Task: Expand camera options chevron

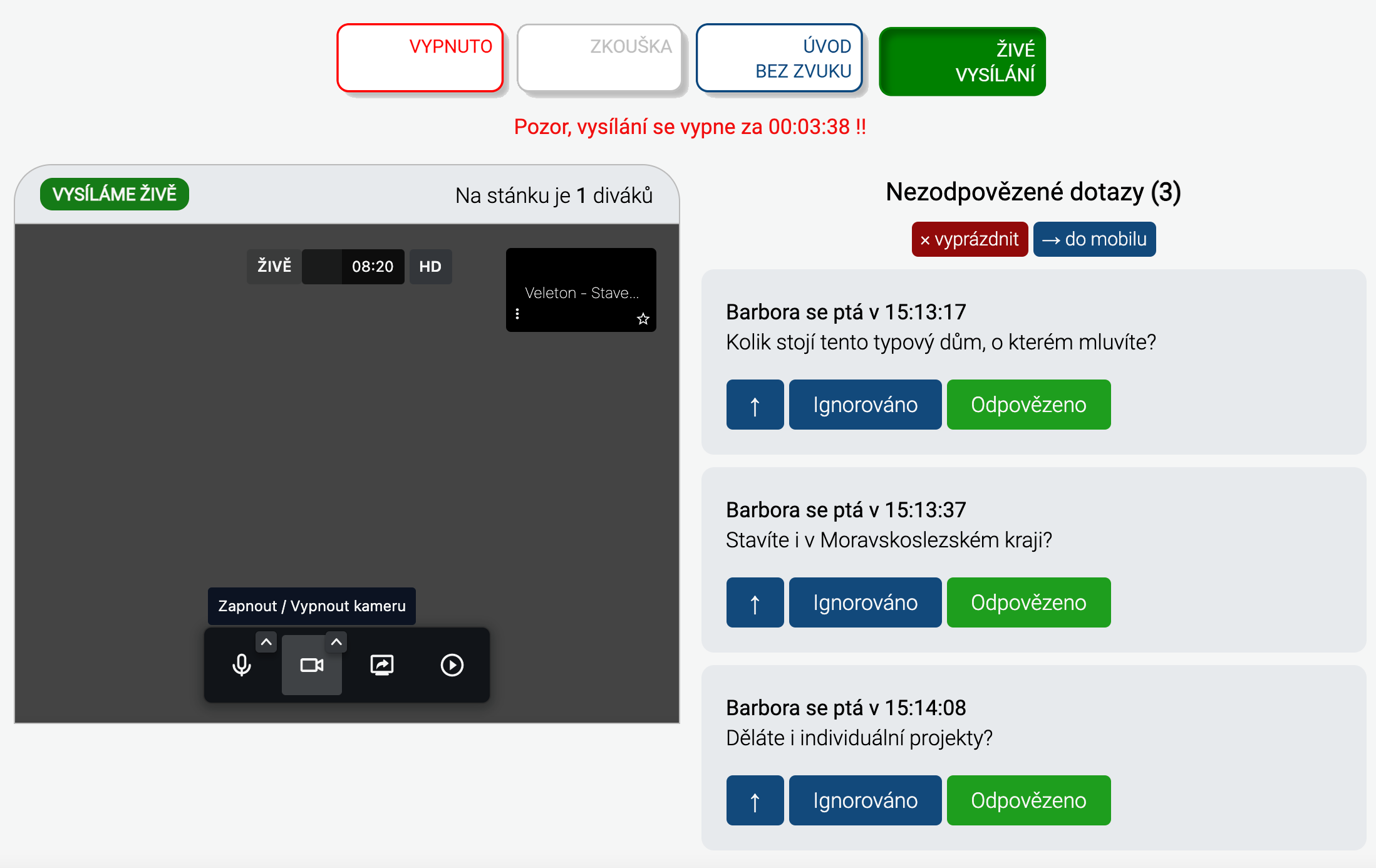Action: pos(336,642)
